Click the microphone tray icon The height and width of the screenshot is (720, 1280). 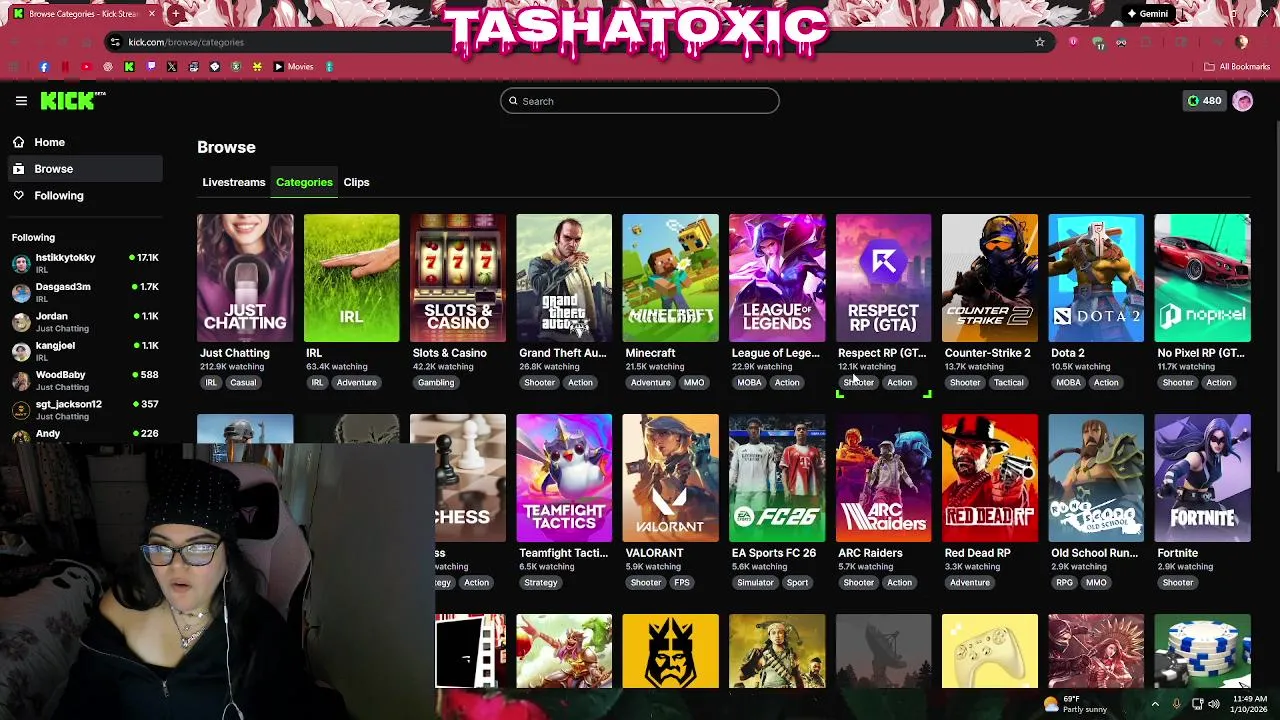tap(1176, 704)
